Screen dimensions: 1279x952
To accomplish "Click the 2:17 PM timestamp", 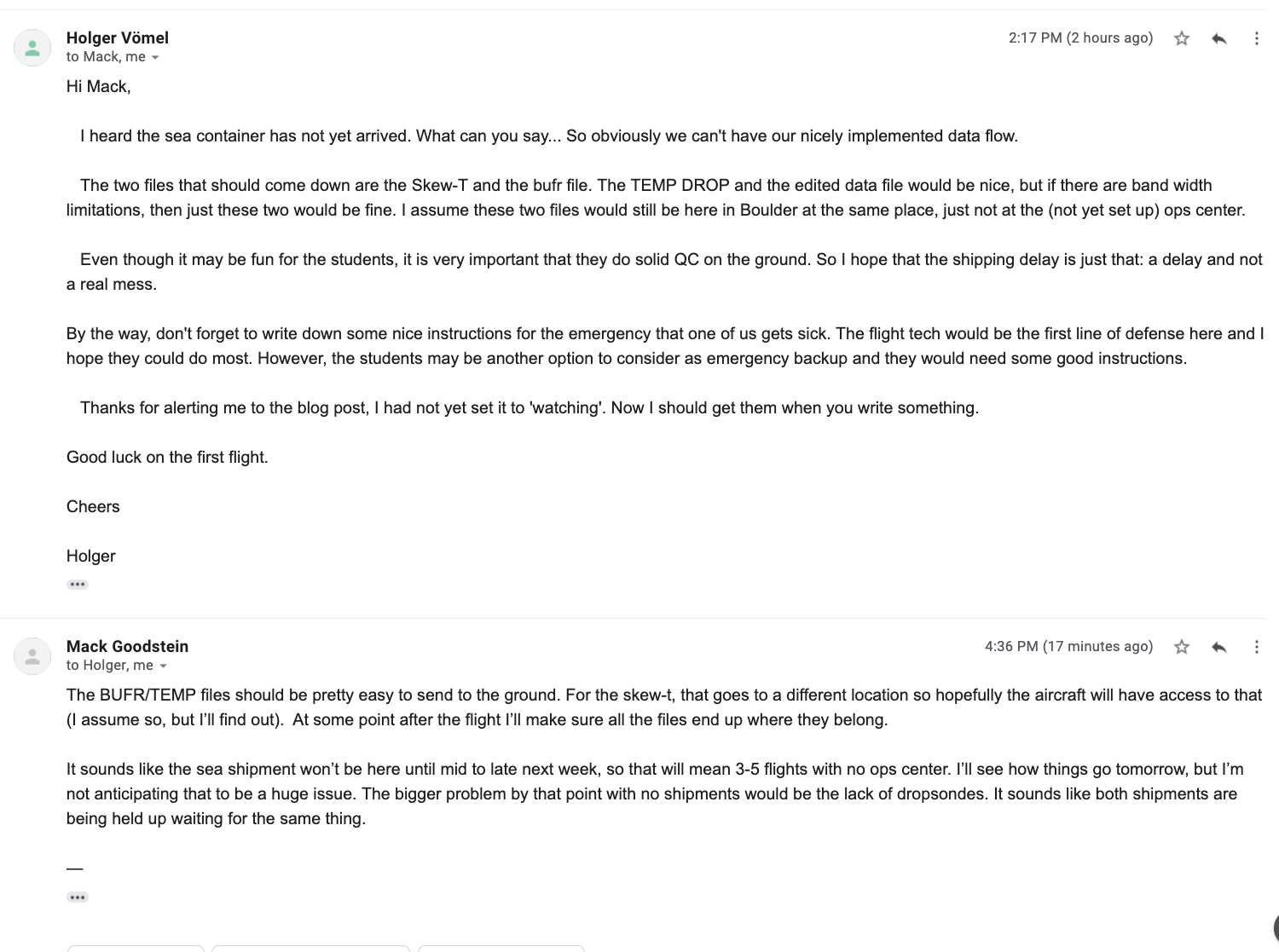I will pos(1080,38).
